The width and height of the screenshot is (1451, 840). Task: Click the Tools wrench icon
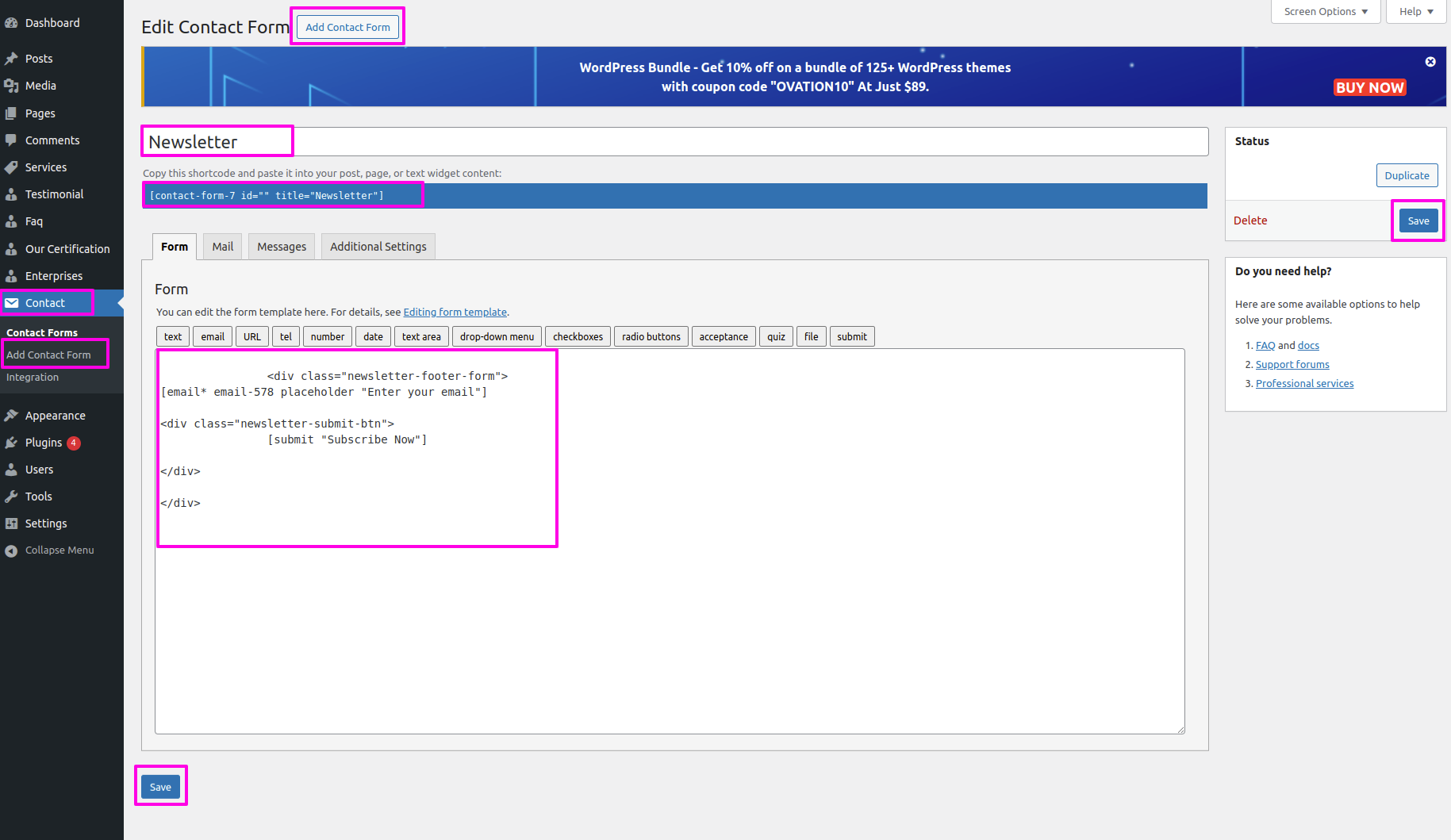[11, 497]
